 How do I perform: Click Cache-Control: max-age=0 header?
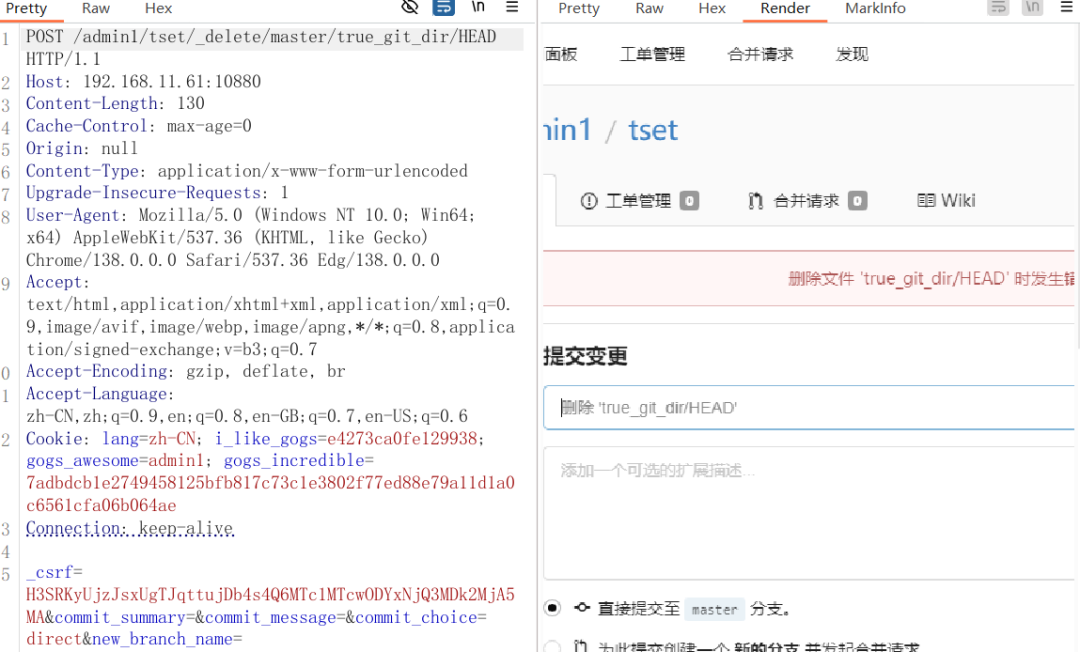tap(138, 126)
